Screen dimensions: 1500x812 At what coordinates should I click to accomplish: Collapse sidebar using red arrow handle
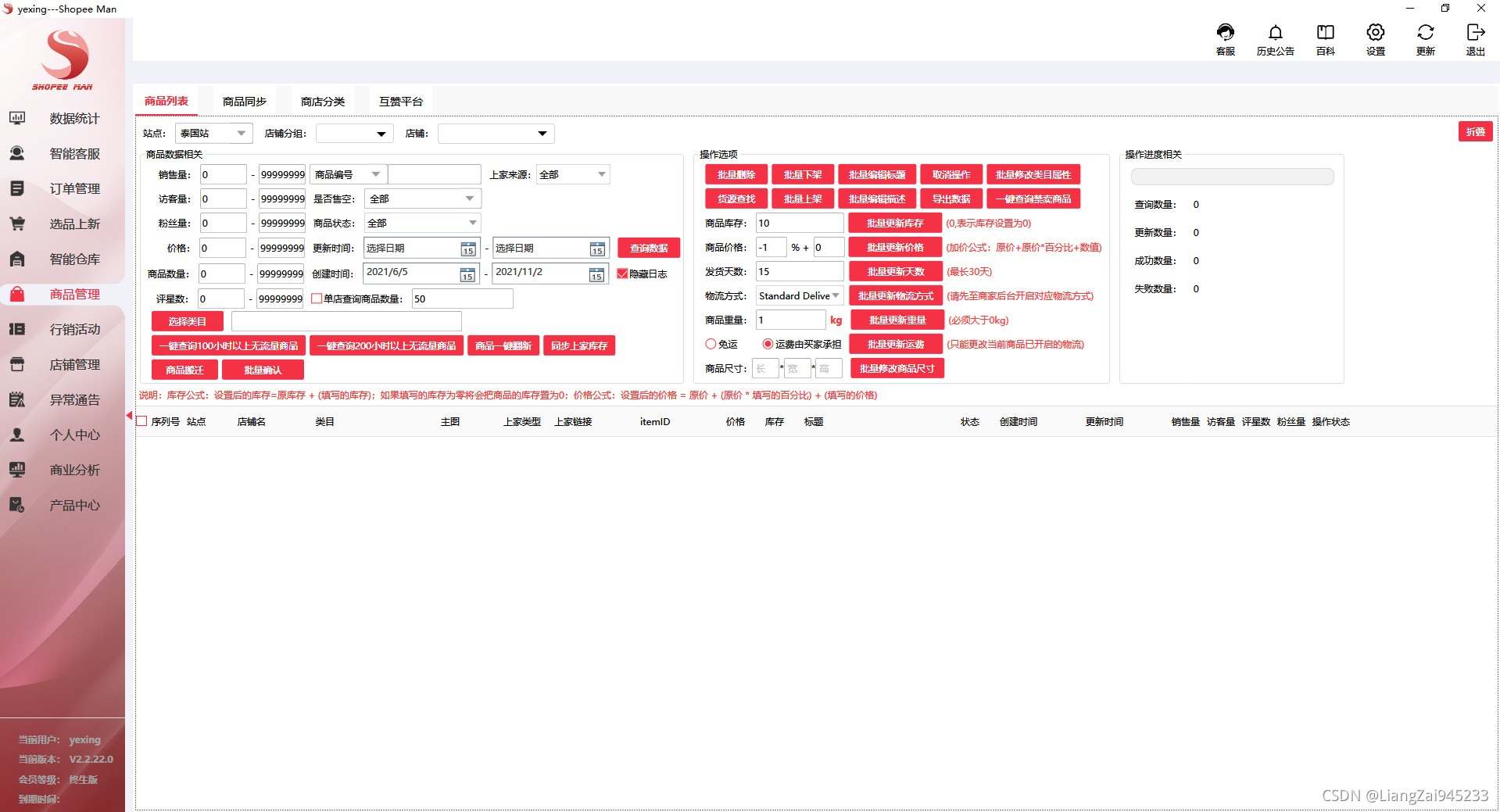[x=129, y=416]
